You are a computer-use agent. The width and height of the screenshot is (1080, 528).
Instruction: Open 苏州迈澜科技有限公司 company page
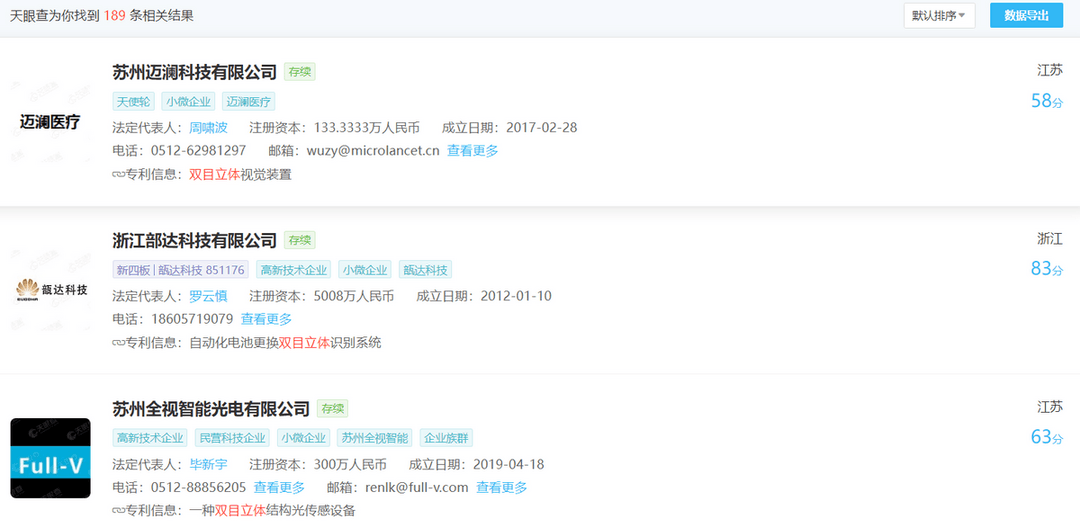(x=194, y=72)
